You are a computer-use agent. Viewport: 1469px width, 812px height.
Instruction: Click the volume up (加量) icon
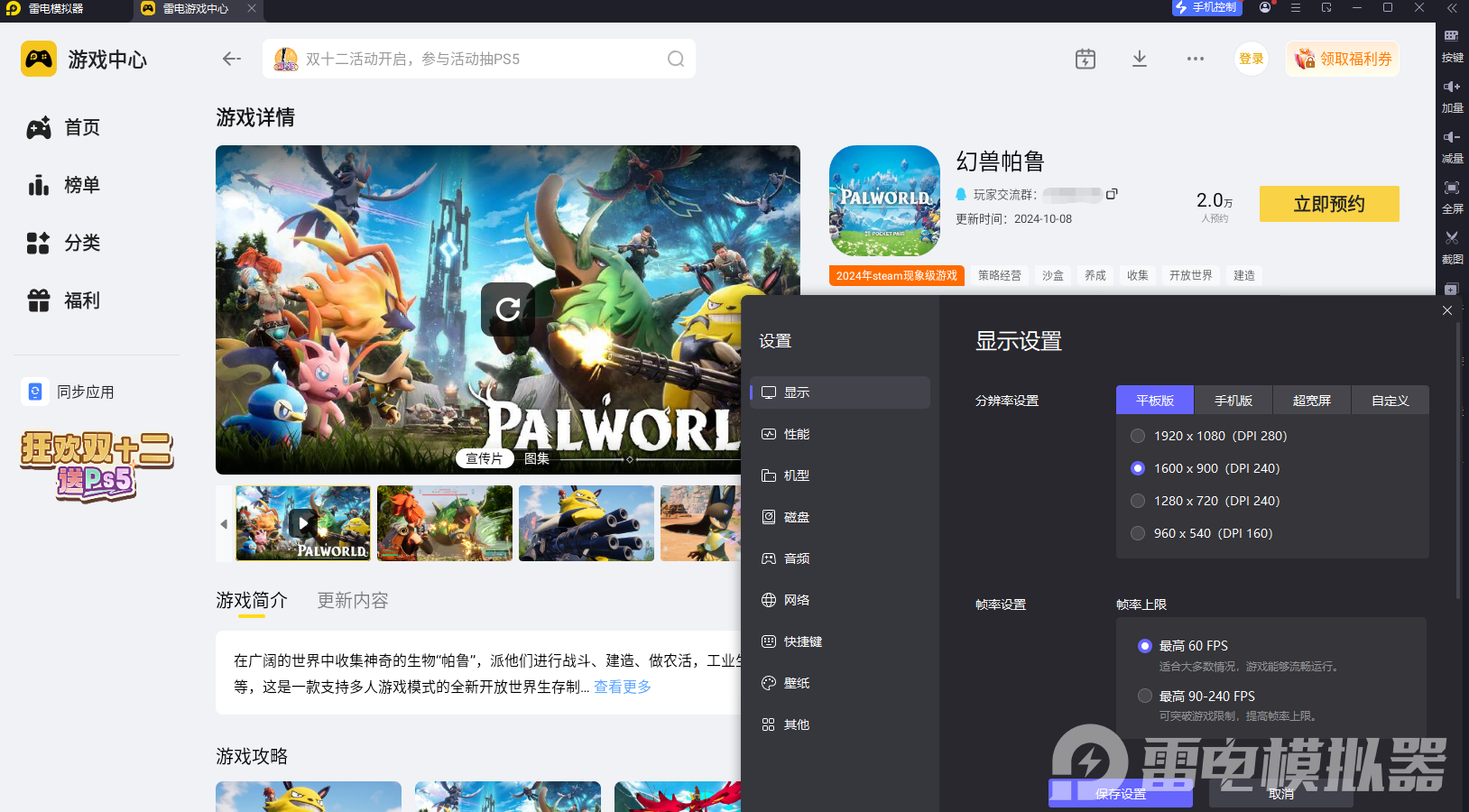1452,87
